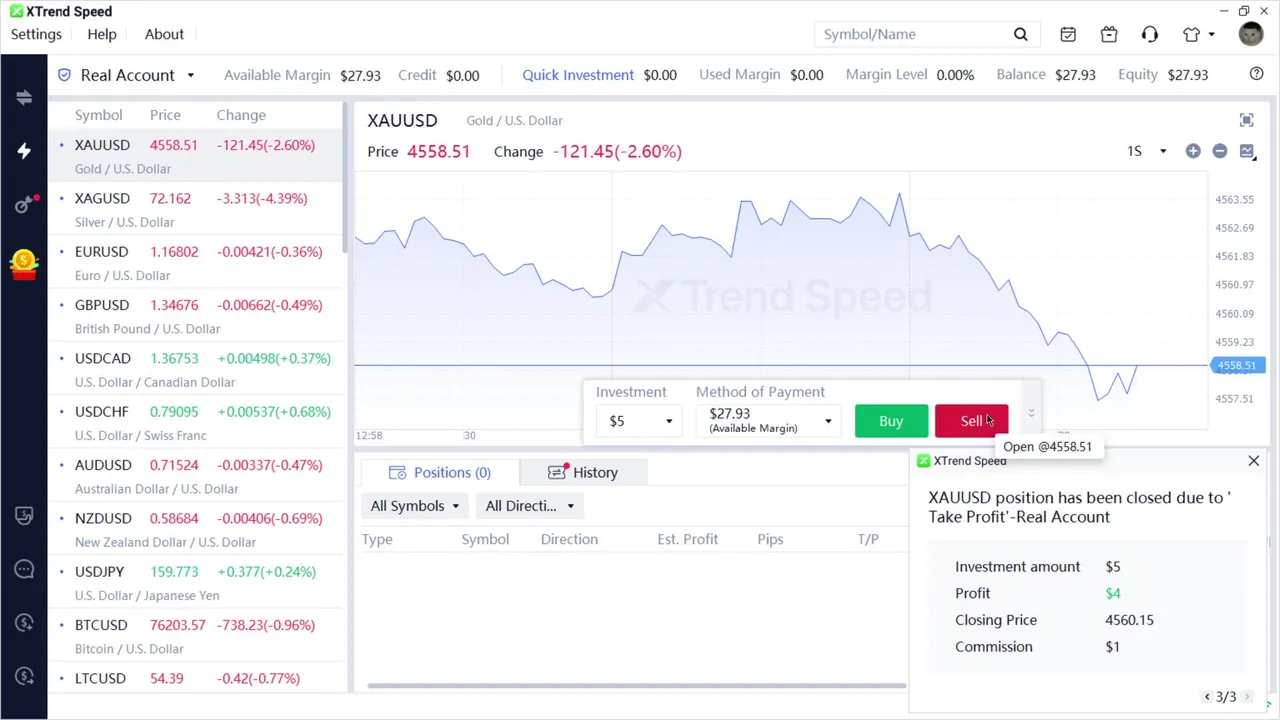This screenshot has width=1280, height=720.
Task: Click the lightning bolt sidebar icon
Action: (x=24, y=151)
